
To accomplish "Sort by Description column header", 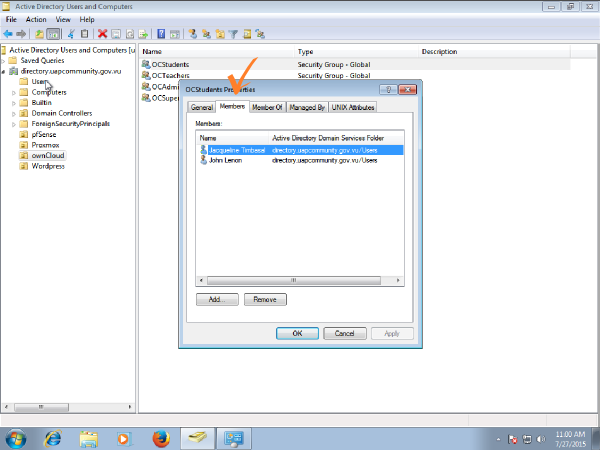I will pyautogui.click(x=494, y=52).
